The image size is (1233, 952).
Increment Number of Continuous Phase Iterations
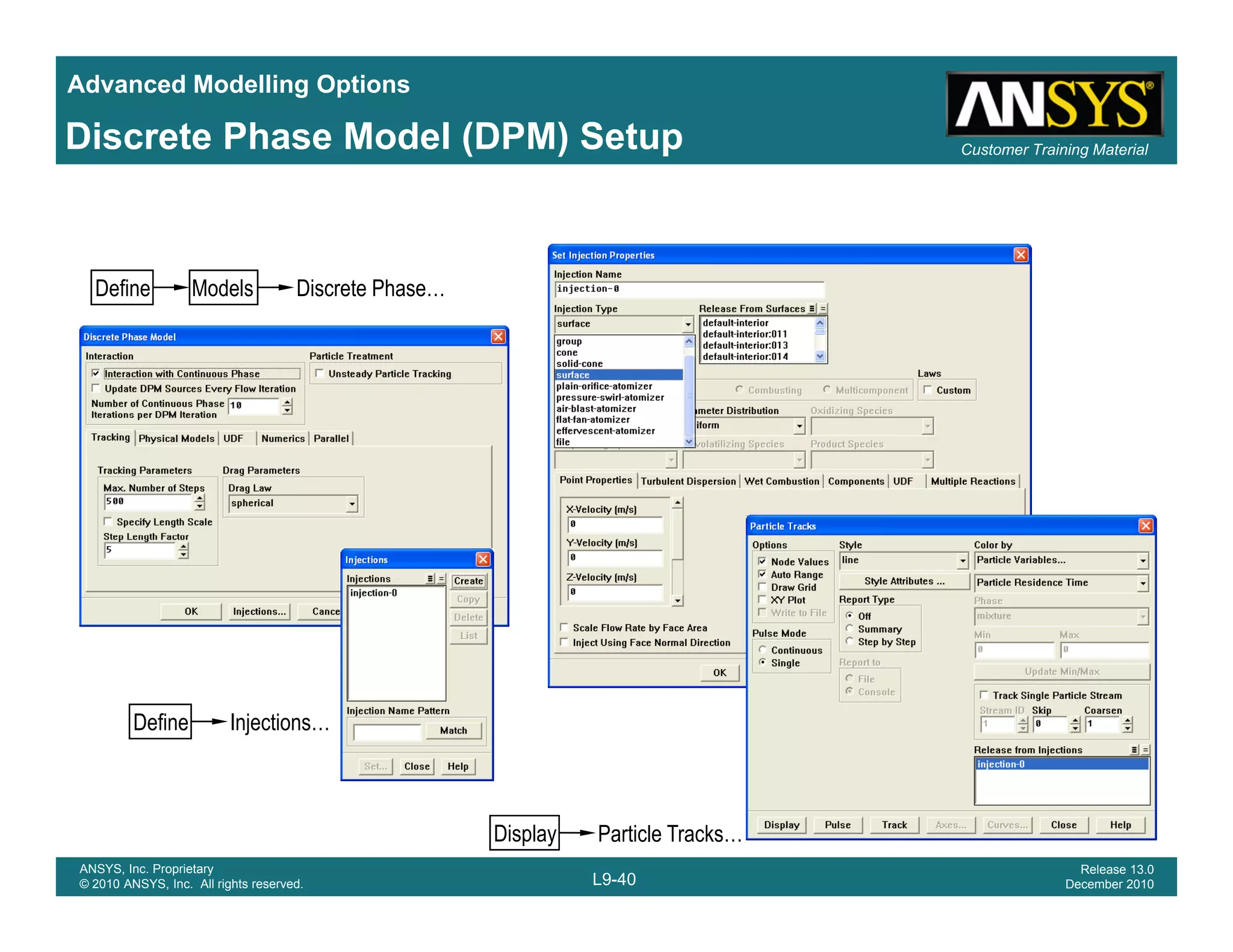point(287,402)
